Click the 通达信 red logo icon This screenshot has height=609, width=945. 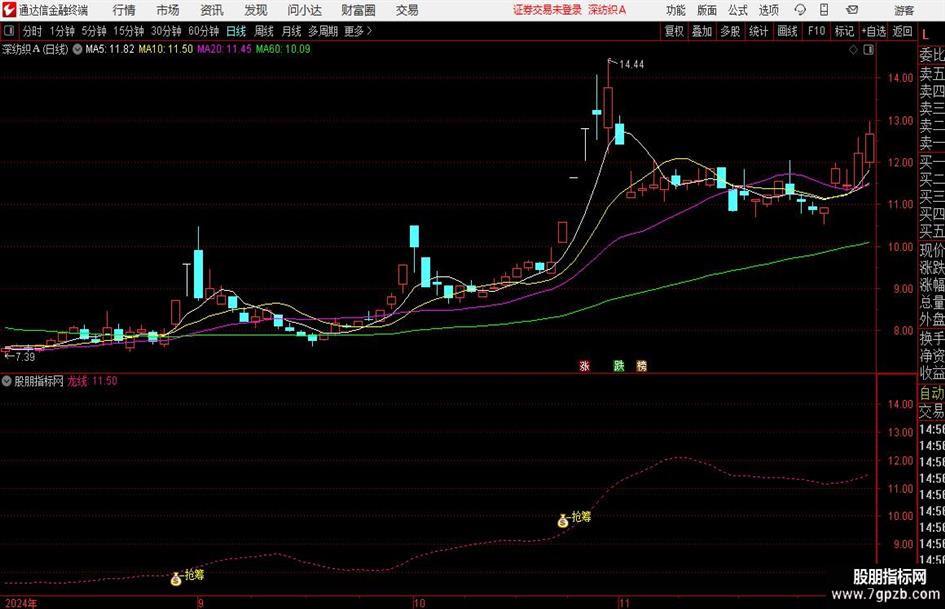pyautogui.click(x=9, y=10)
